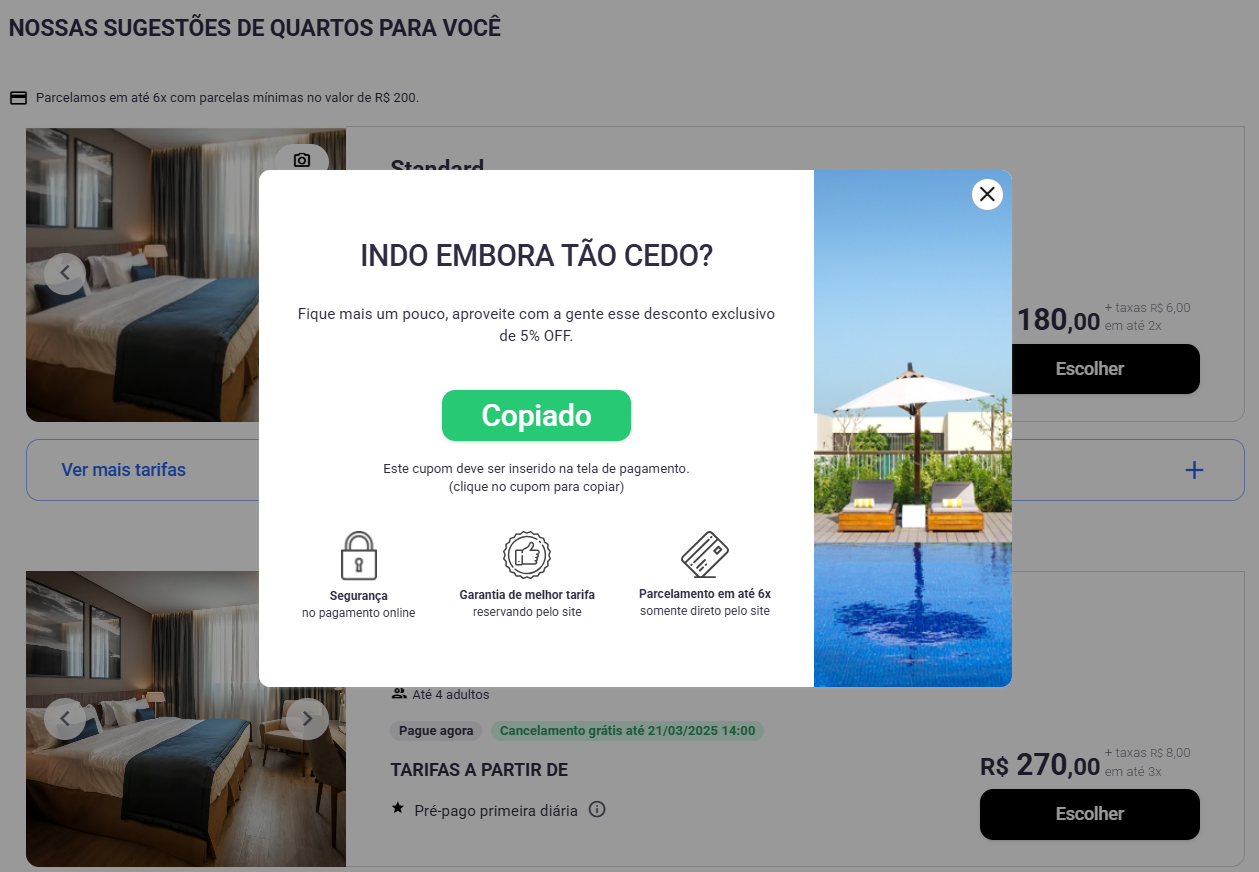
Task: Open info icon beside Pré-pago primeira diária
Action: (597, 809)
